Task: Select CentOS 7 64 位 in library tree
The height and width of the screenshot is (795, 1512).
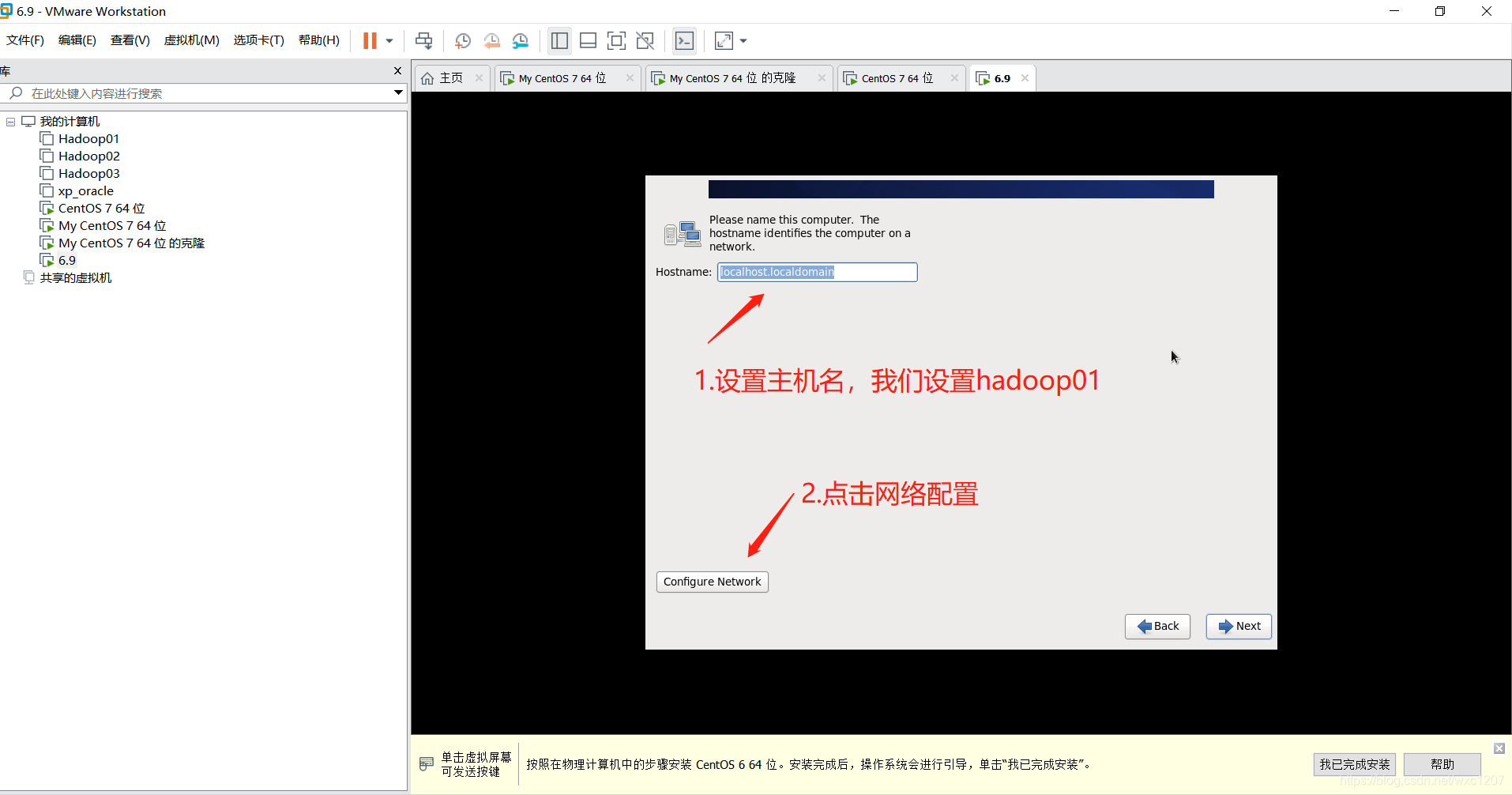Action: coord(92,209)
